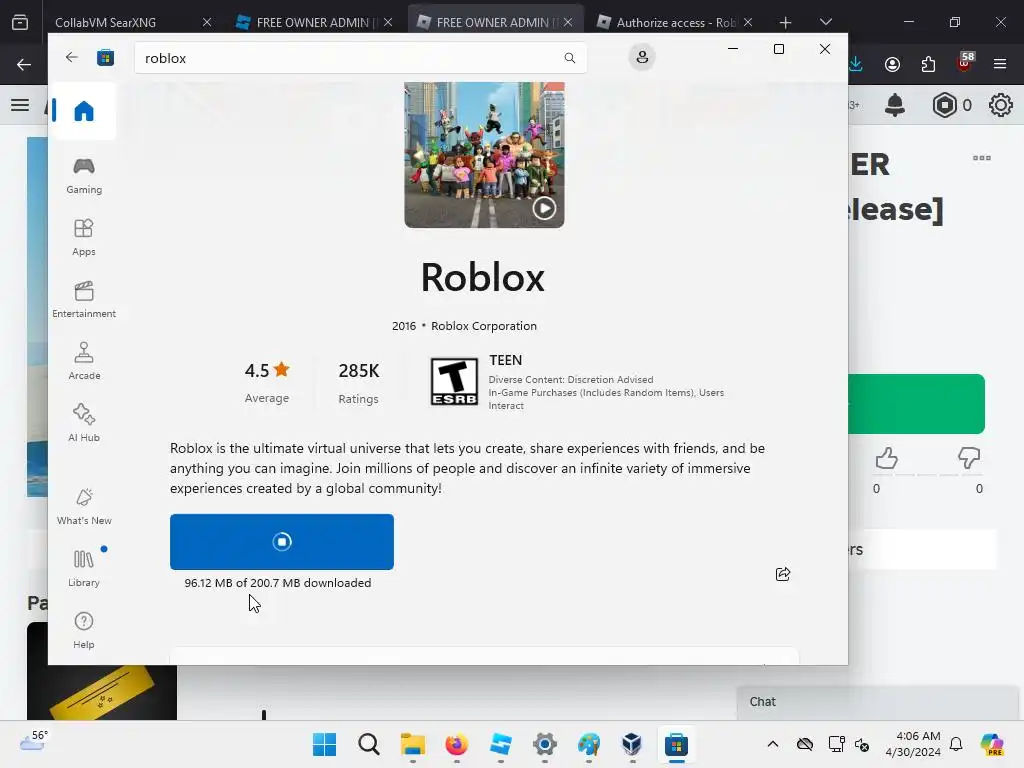
Task: Open the browser extensions puzzle icon
Action: click(x=928, y=64)
